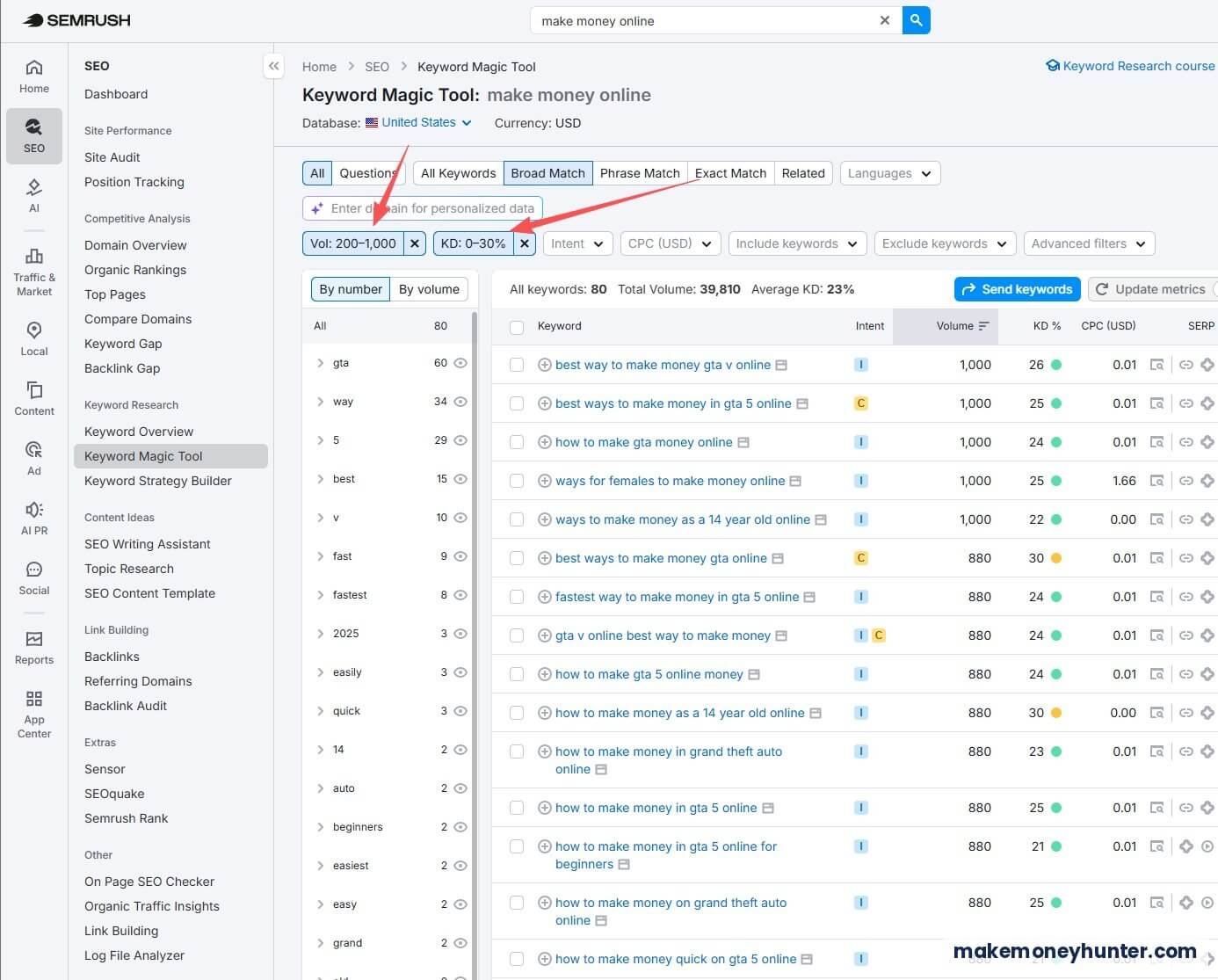Image resolution: width=1218 pixels, height=980 pixels.
Task: Open Keyword Research course link
Action: 1130,66
